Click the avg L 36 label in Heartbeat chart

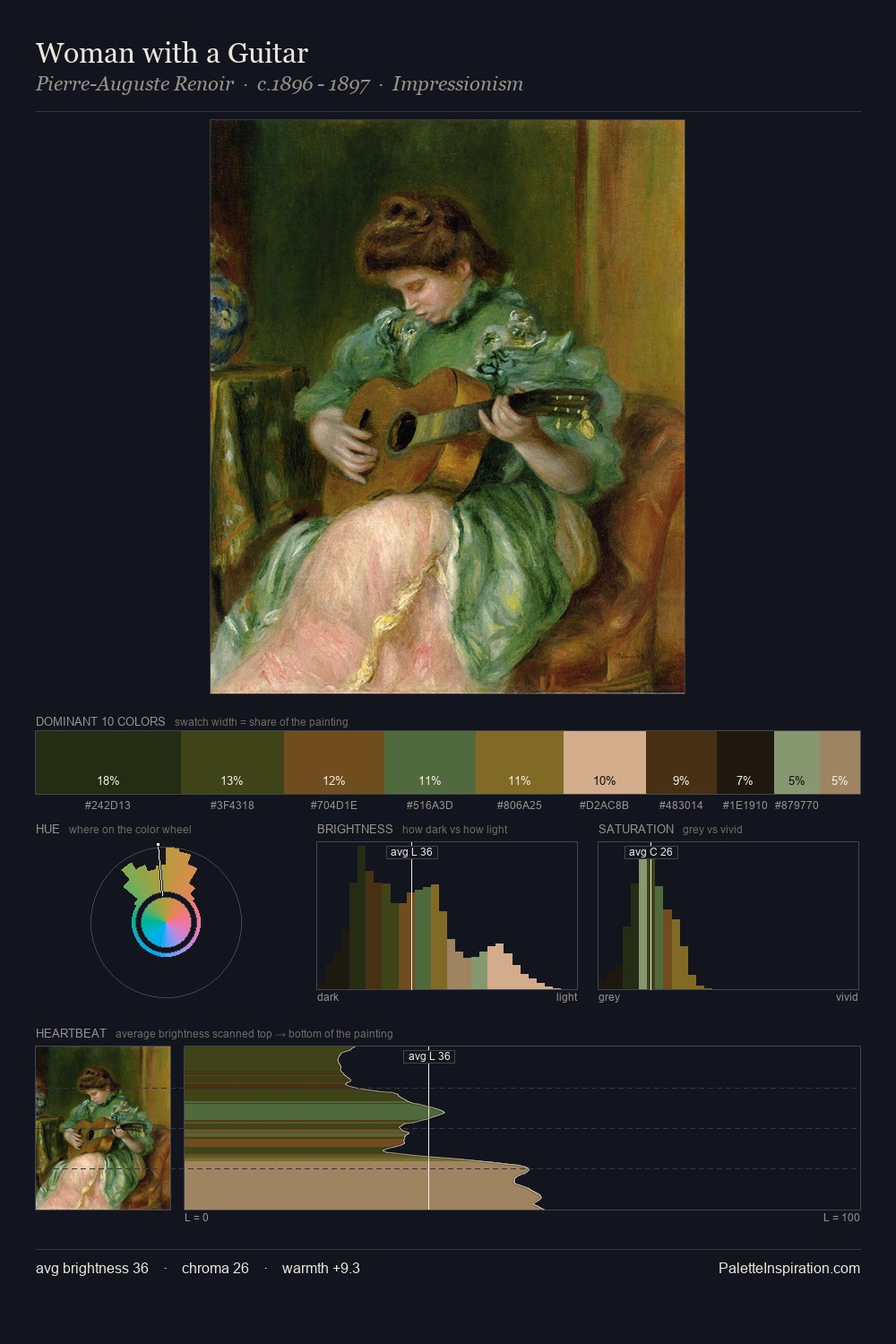pos(429,1056)
